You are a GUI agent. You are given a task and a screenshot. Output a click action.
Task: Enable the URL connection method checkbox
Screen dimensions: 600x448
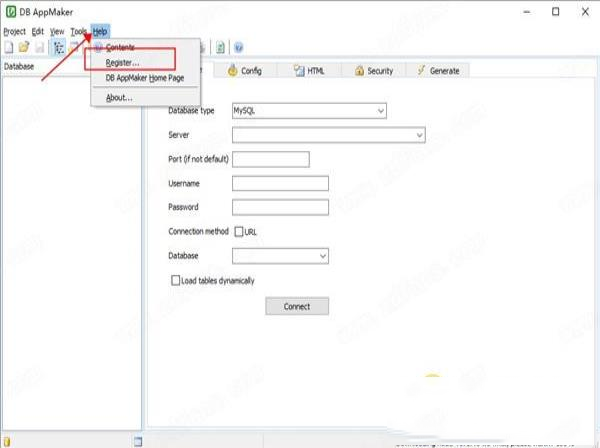(238, 231)
